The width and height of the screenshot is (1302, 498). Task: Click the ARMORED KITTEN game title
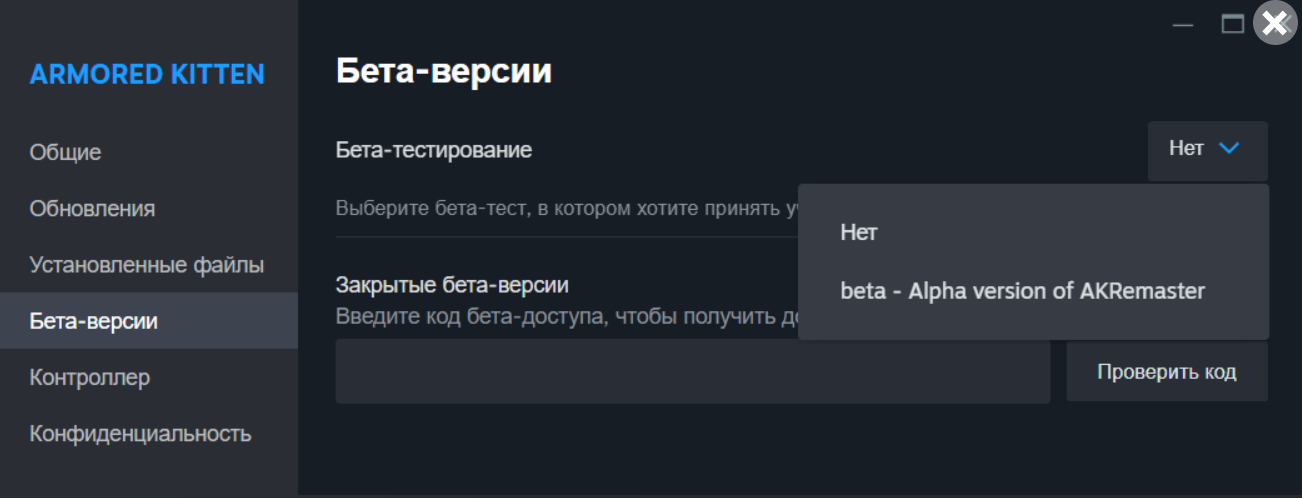[x=147, y=74]
